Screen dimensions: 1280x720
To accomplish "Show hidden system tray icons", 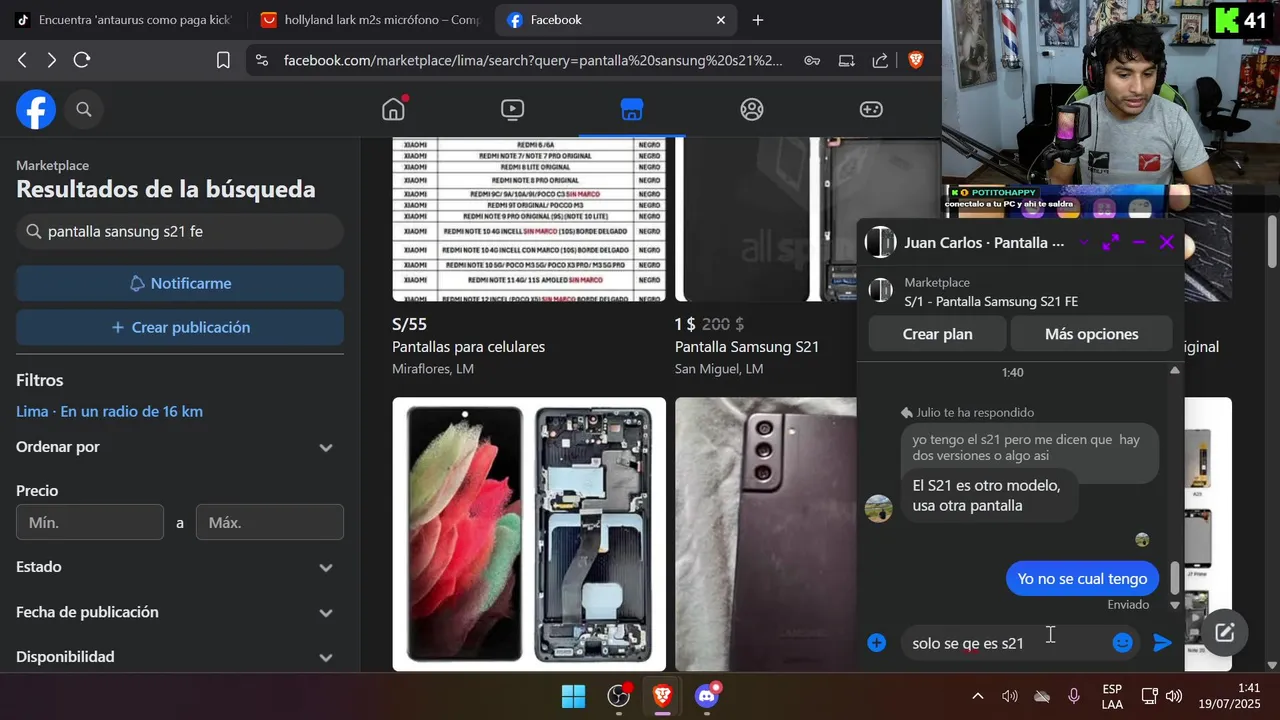I will [978, 696].
